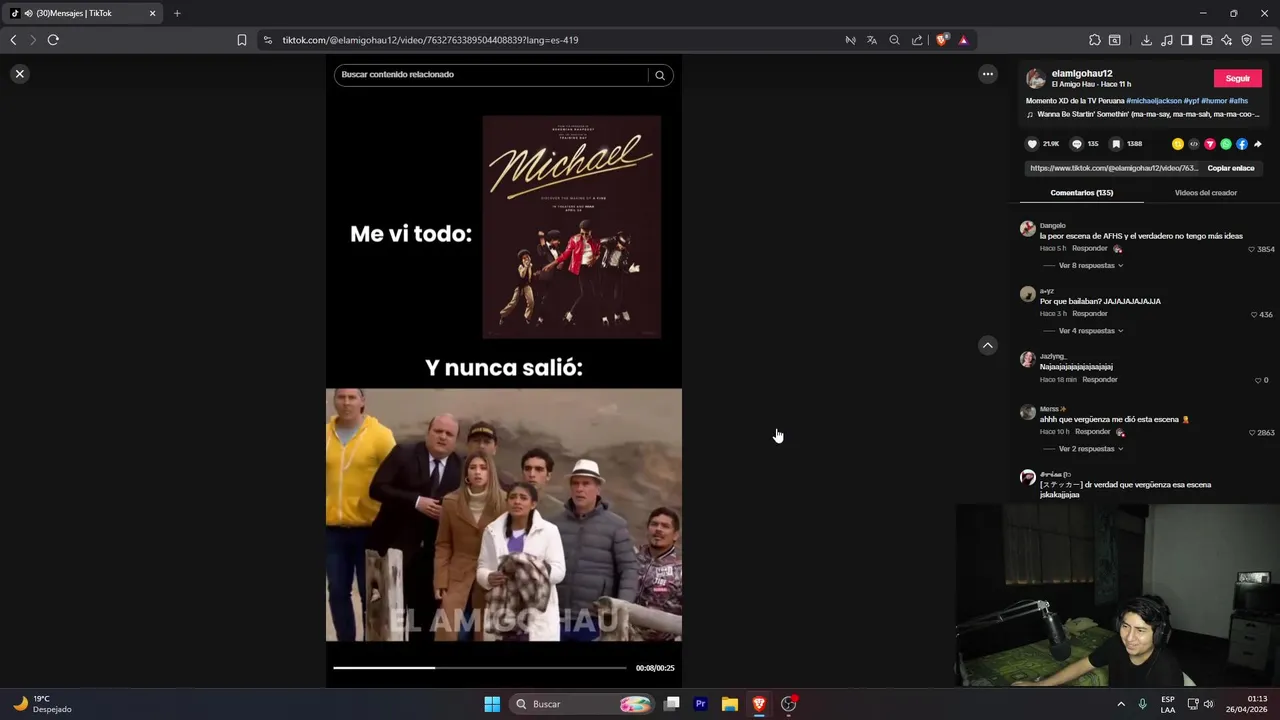The height and width of the screenshot is (720, 1280).
Task: Open #michaeljackson hashtag
Action: click(x=1154, y=101)
